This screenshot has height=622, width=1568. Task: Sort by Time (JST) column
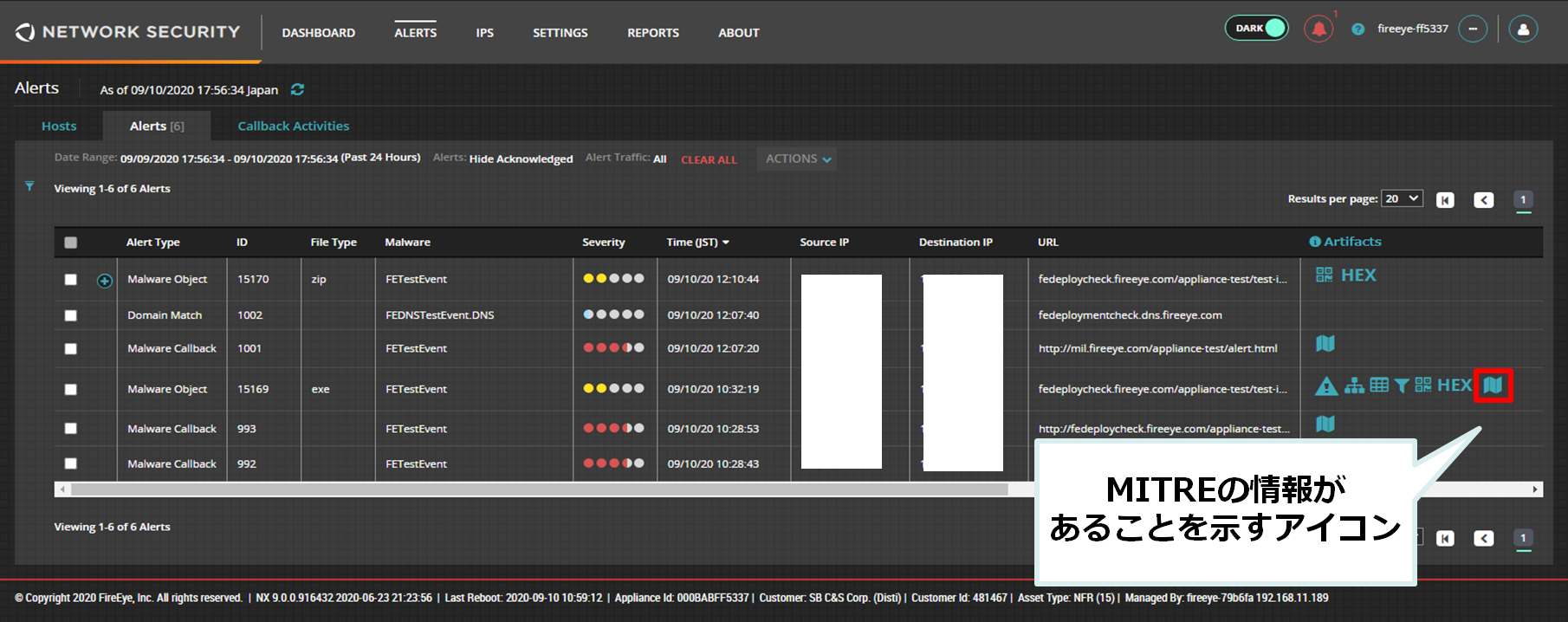coord(697,243)
